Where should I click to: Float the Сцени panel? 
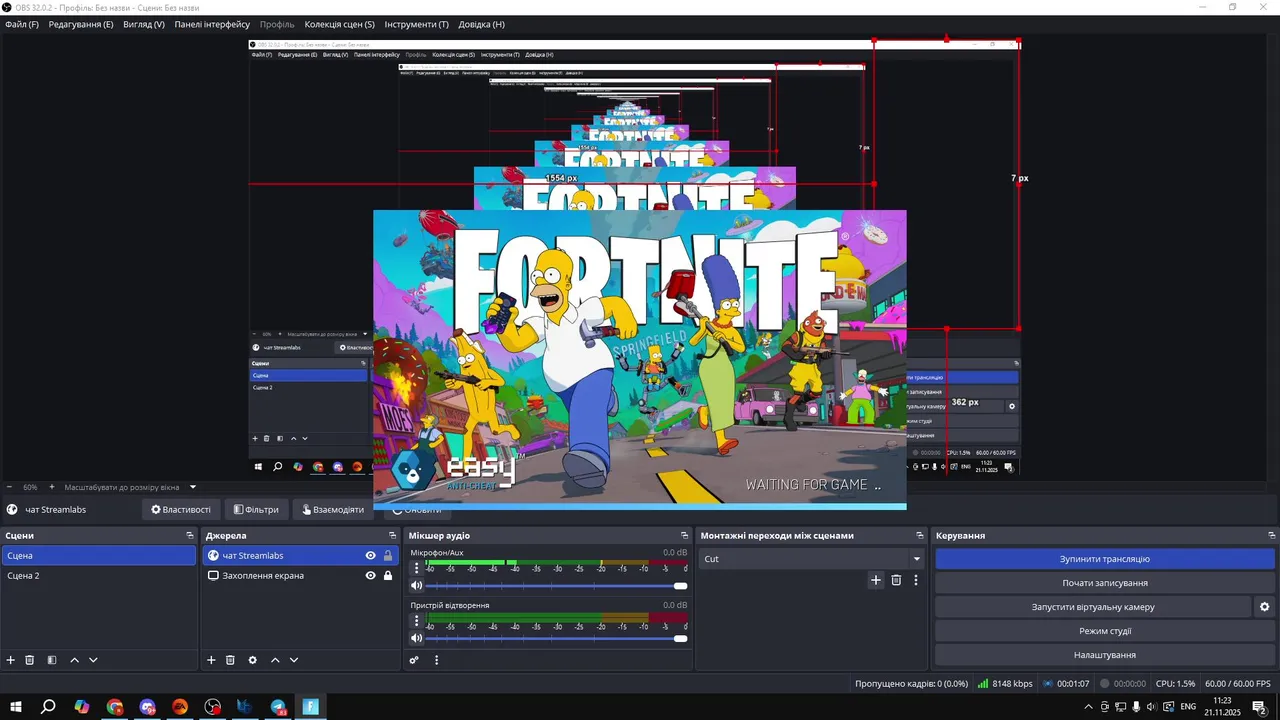point(190,536)
